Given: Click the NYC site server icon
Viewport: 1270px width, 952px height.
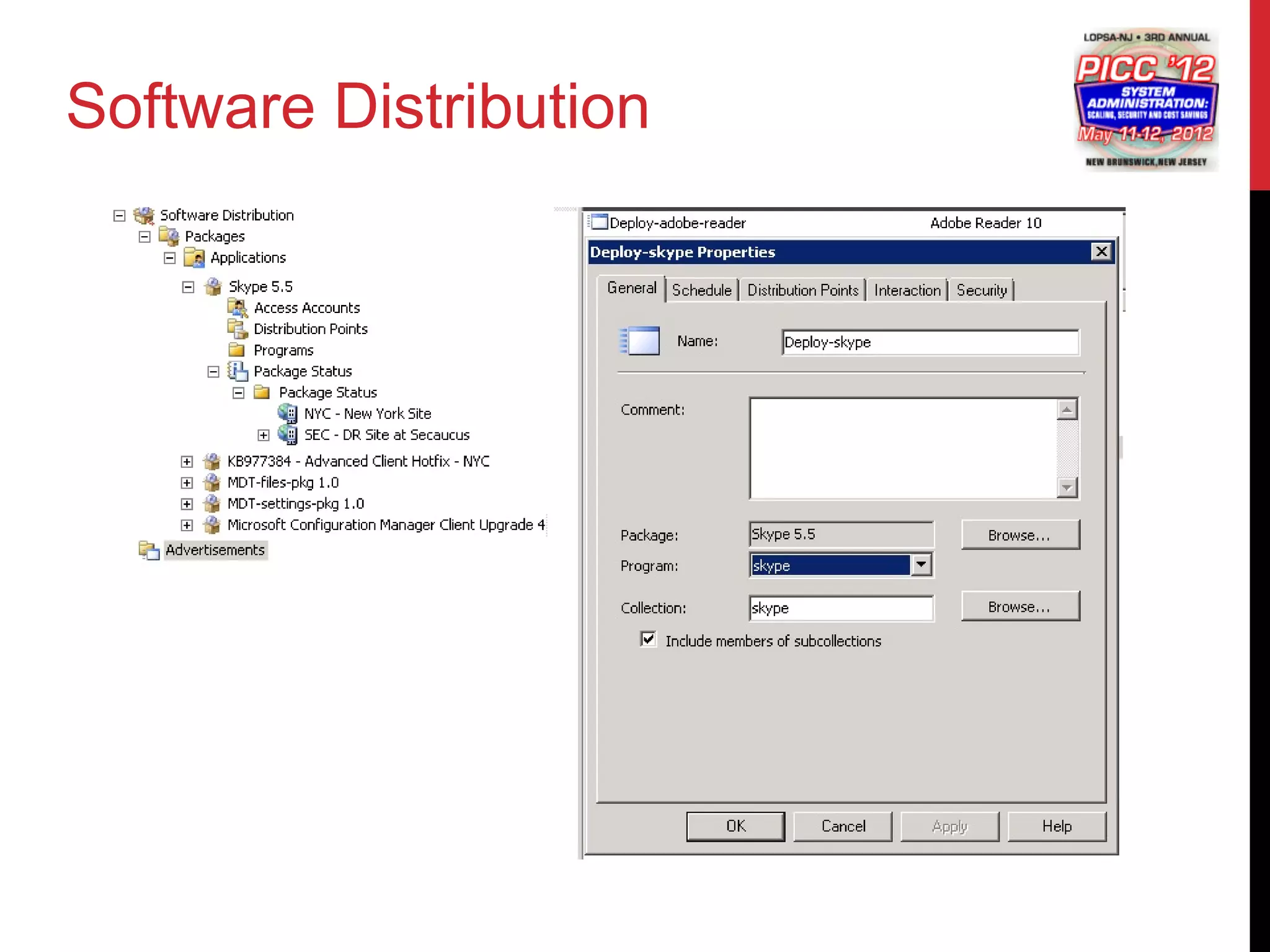Looking at the screenshot, I should click(x=288, y=413).
